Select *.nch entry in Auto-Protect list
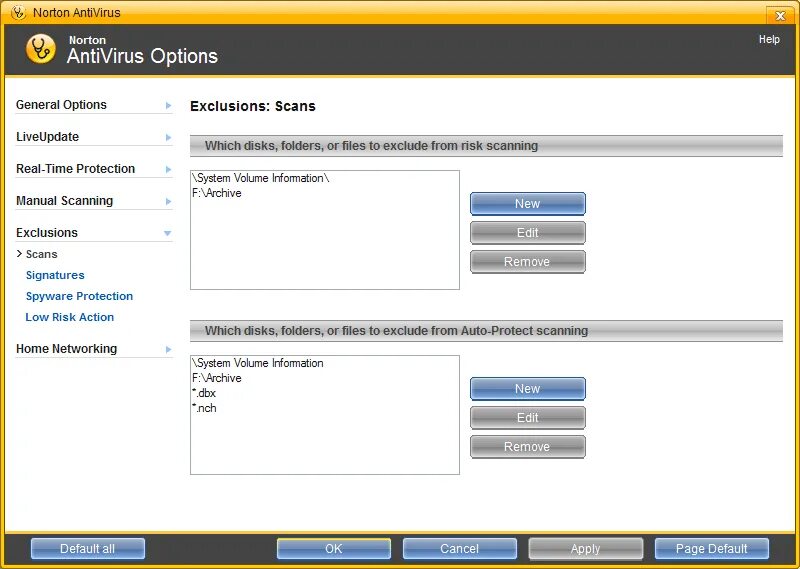The height and width of the screenshot is (569, 800). pos(204,408)
